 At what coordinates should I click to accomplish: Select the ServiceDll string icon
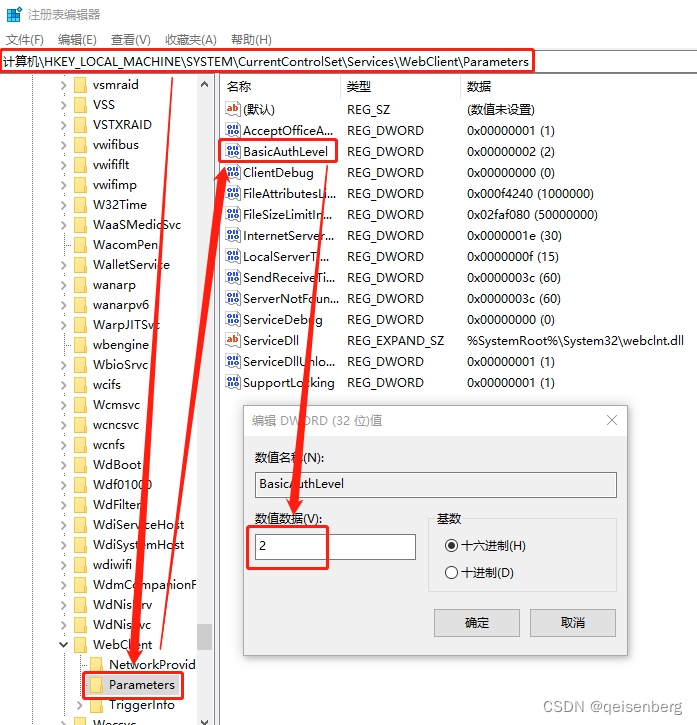pos(233,340)
